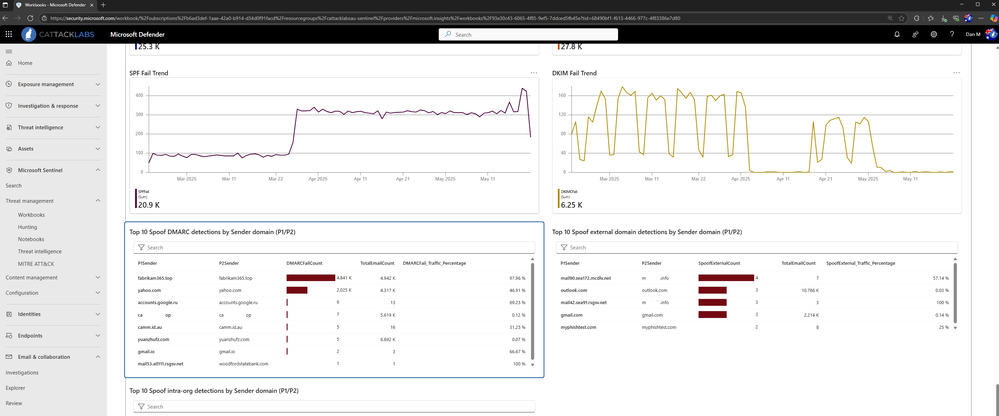The image size is (999, 416).
Task: Click the Endpoints sidebar icon
Action: coord(9,335)
